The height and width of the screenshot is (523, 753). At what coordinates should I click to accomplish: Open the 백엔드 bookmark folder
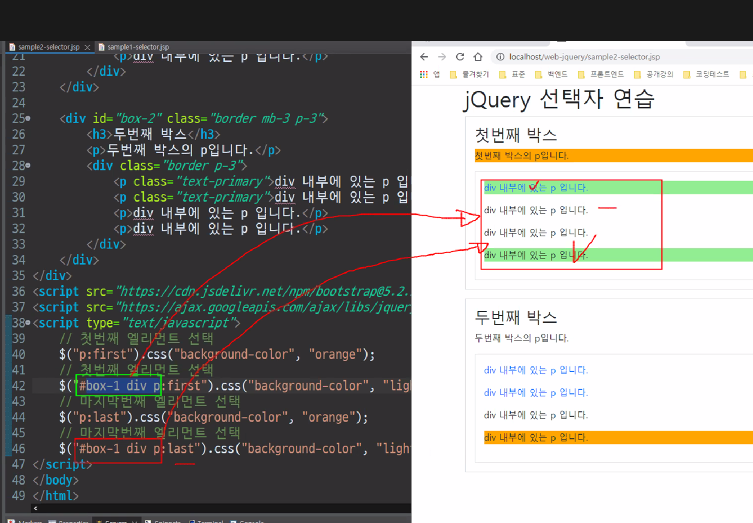551,74
